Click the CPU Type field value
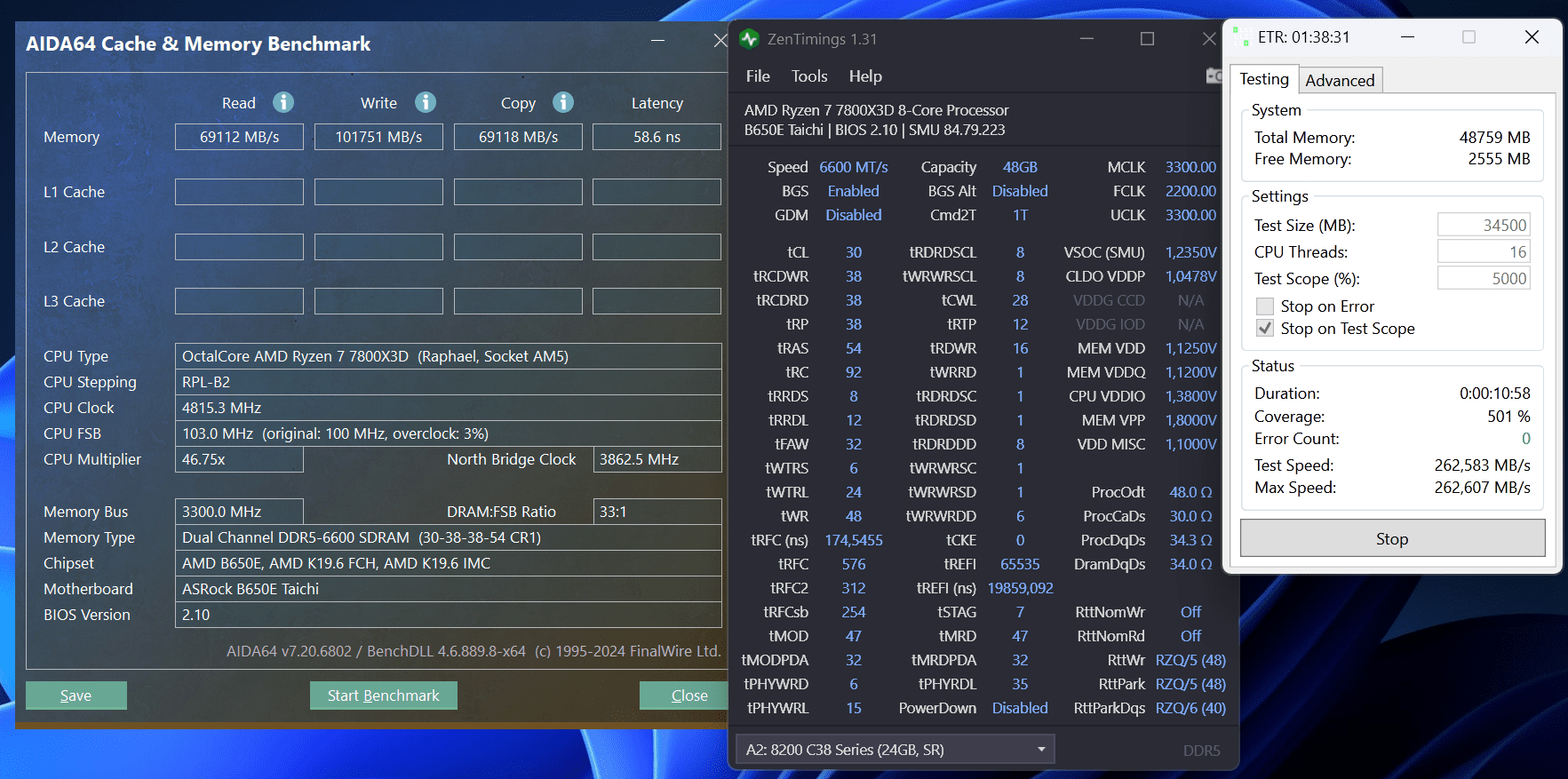1568x779 pixels. 448,356
